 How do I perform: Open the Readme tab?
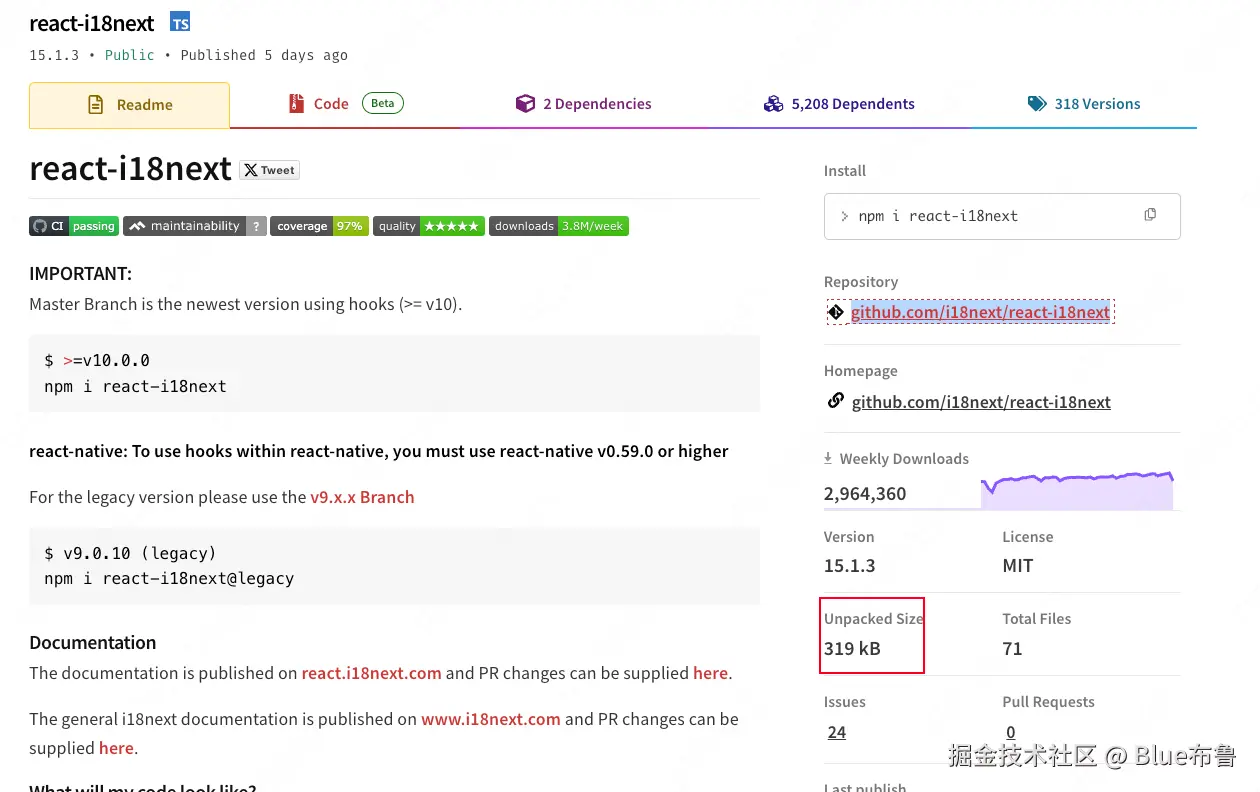(x=130, y=105)
